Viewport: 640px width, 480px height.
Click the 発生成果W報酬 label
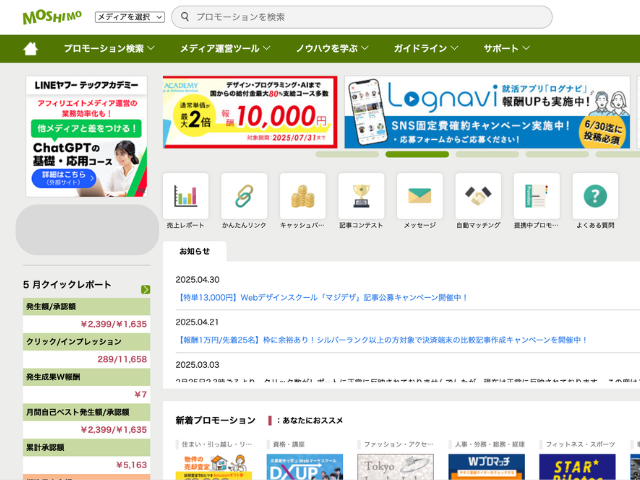53,377
